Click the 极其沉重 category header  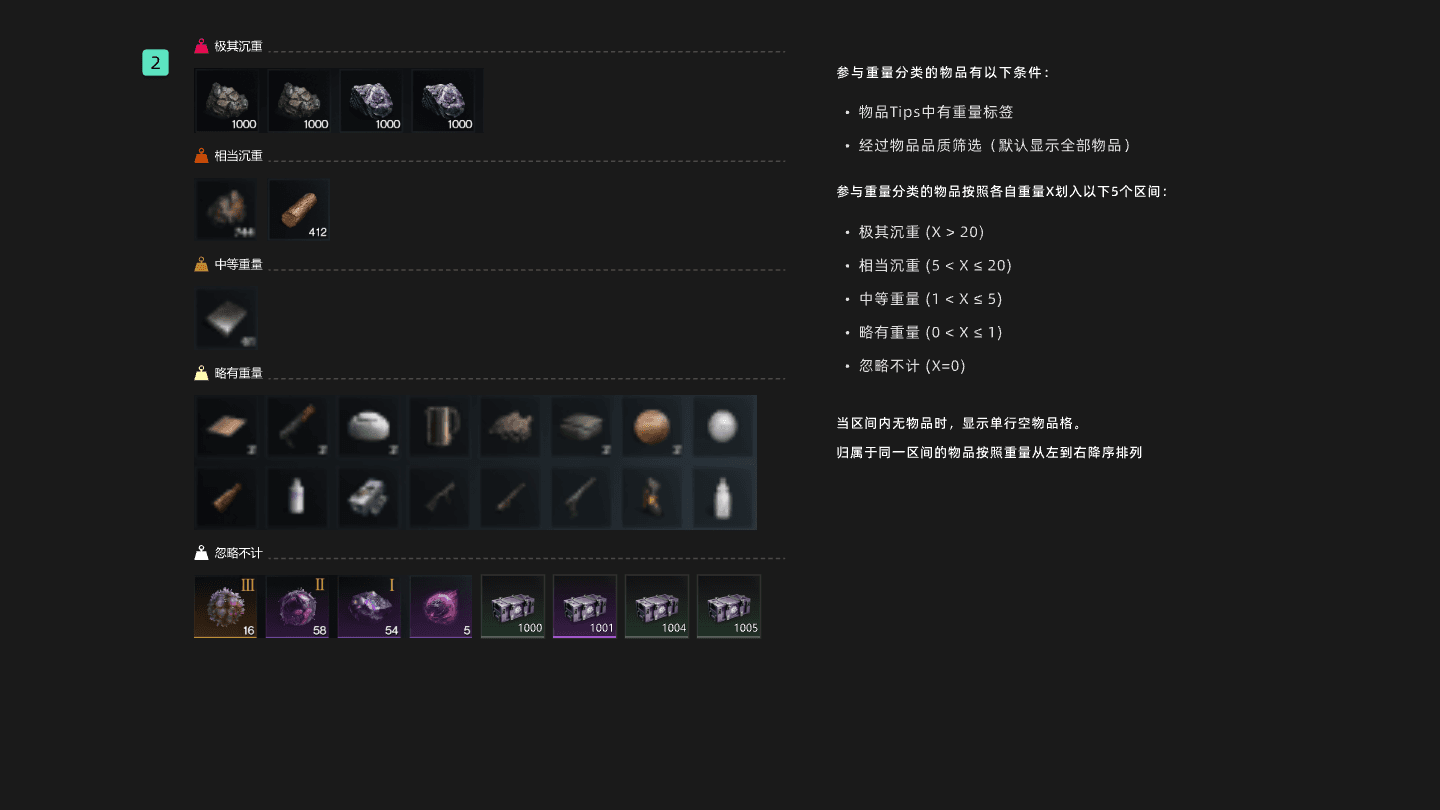(x=239, y=46)
